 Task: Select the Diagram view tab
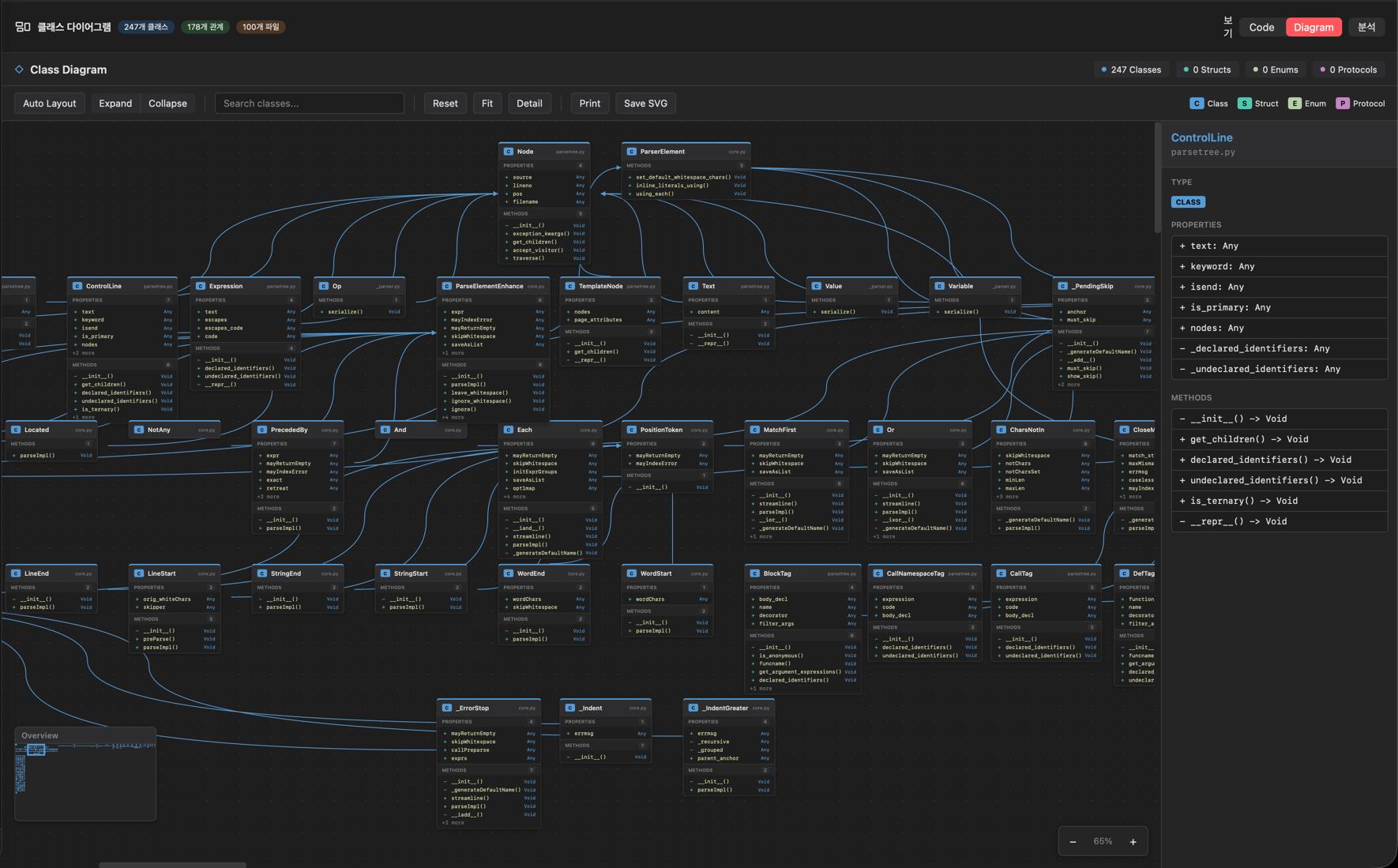(1313, 27)
